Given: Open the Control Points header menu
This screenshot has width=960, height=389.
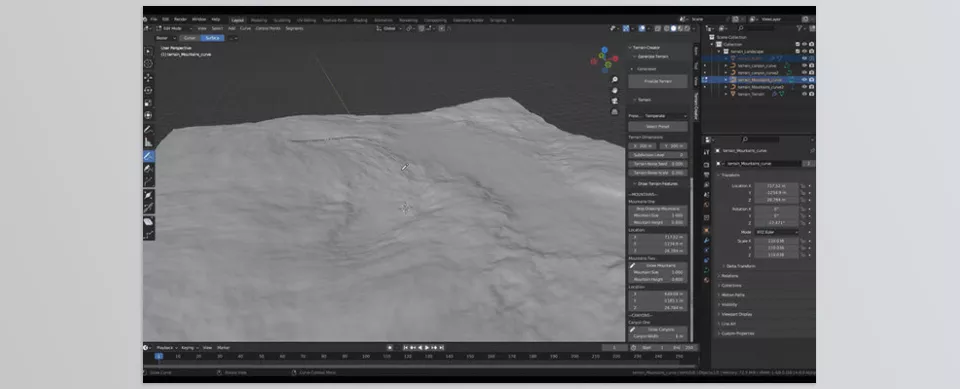Looking at the screenshot, I should [268, 28].
